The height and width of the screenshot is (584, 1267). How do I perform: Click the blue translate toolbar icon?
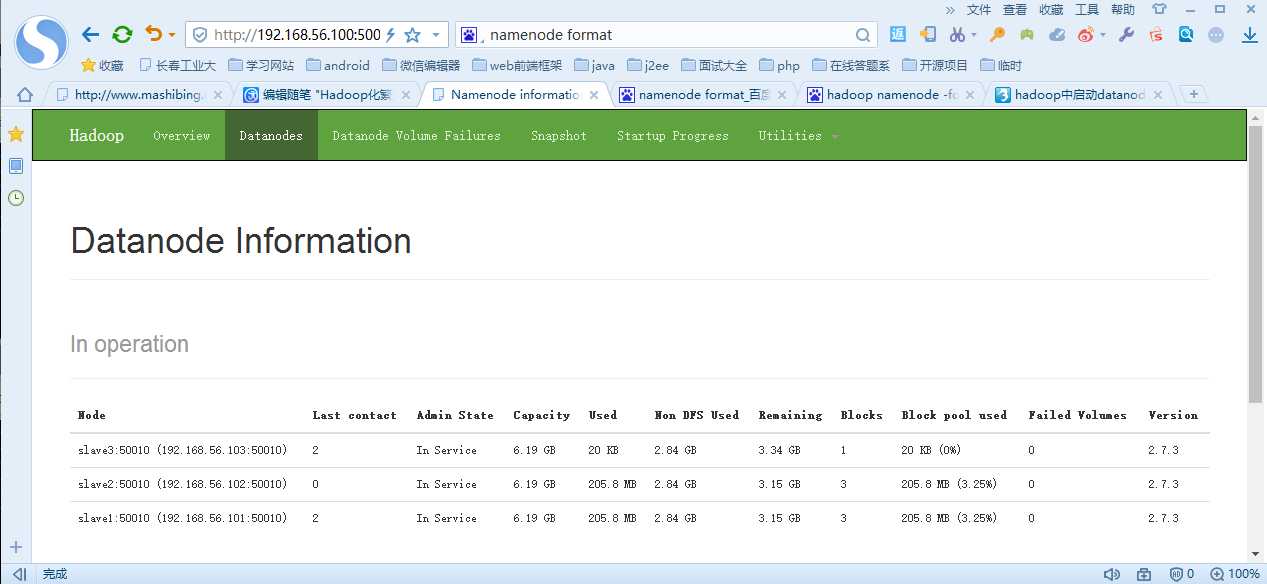point(898,34)
